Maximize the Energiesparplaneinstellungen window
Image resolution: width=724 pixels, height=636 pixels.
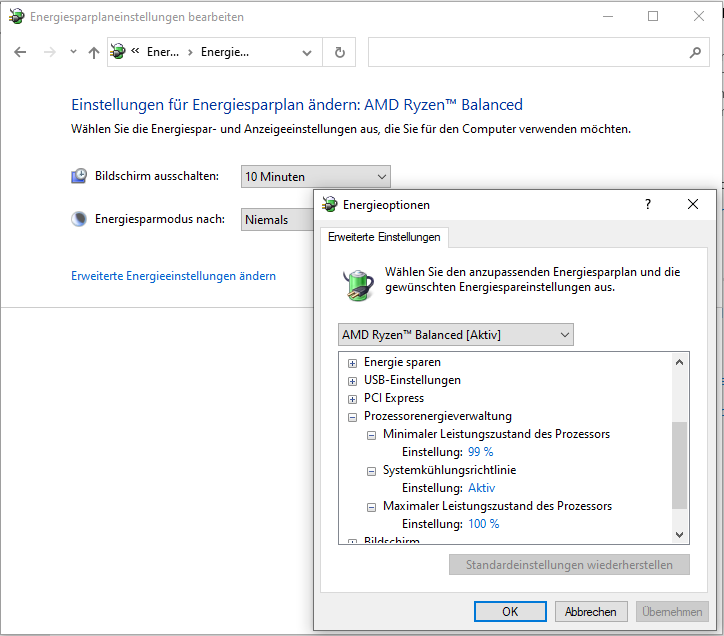tap(653, 17)
